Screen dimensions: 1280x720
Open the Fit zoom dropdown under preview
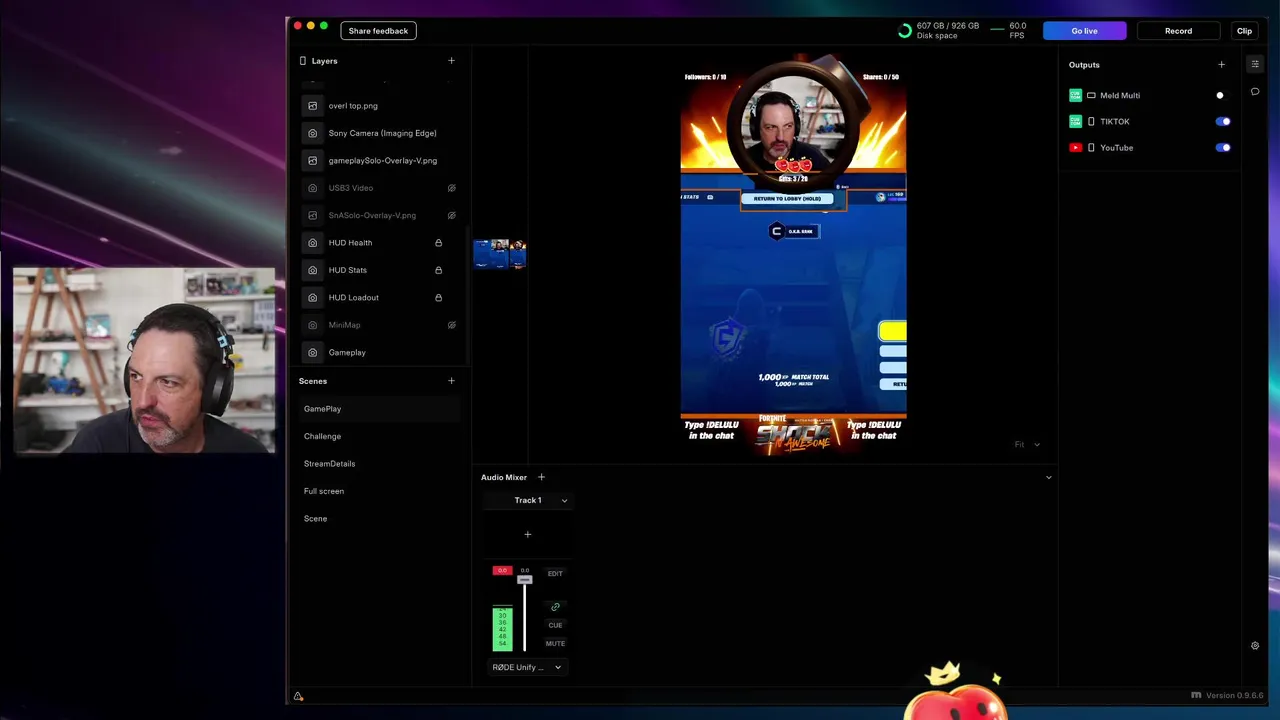point(1027,444)
